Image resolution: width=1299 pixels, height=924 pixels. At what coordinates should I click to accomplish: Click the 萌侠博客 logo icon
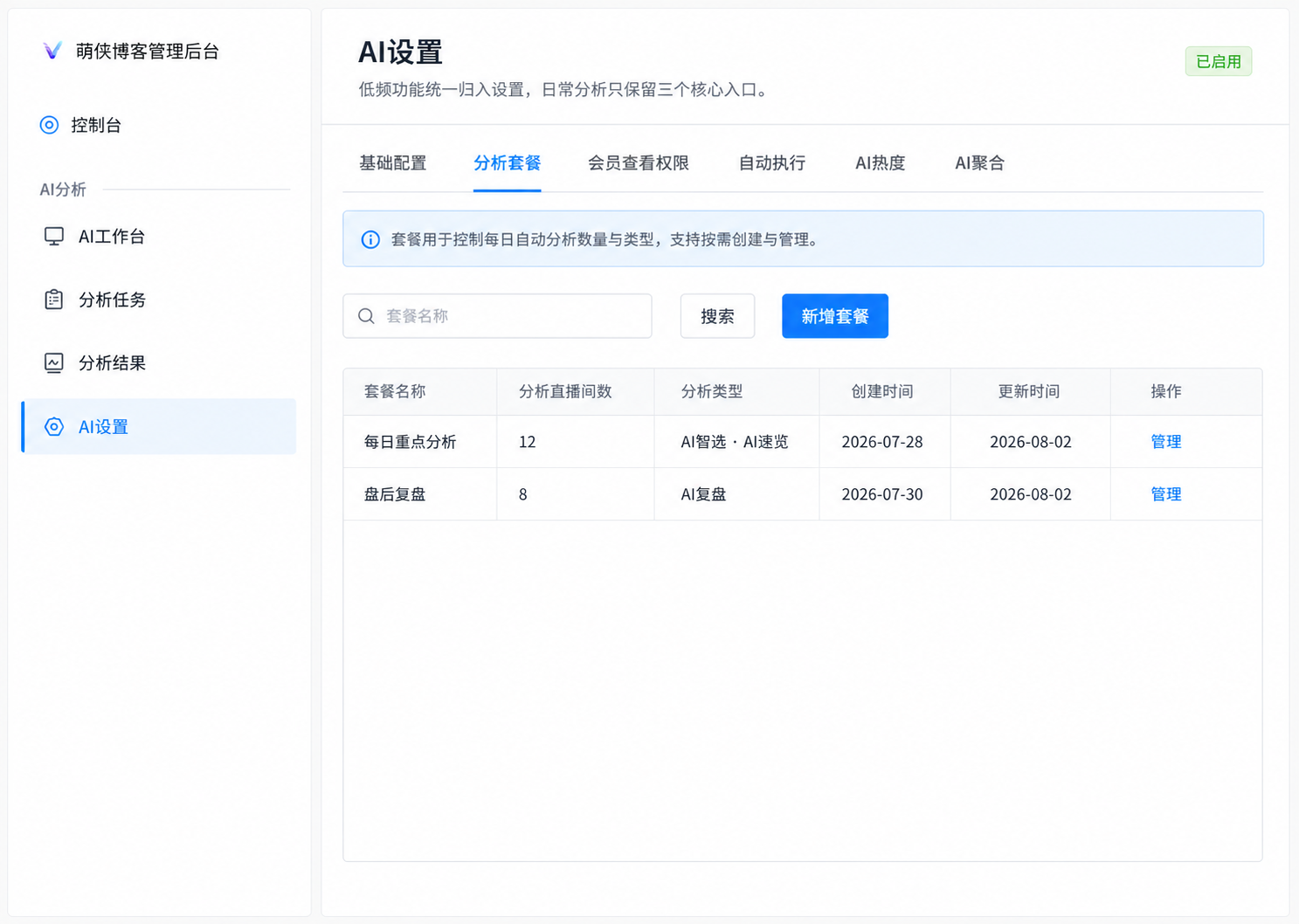(x=52, y=51)
